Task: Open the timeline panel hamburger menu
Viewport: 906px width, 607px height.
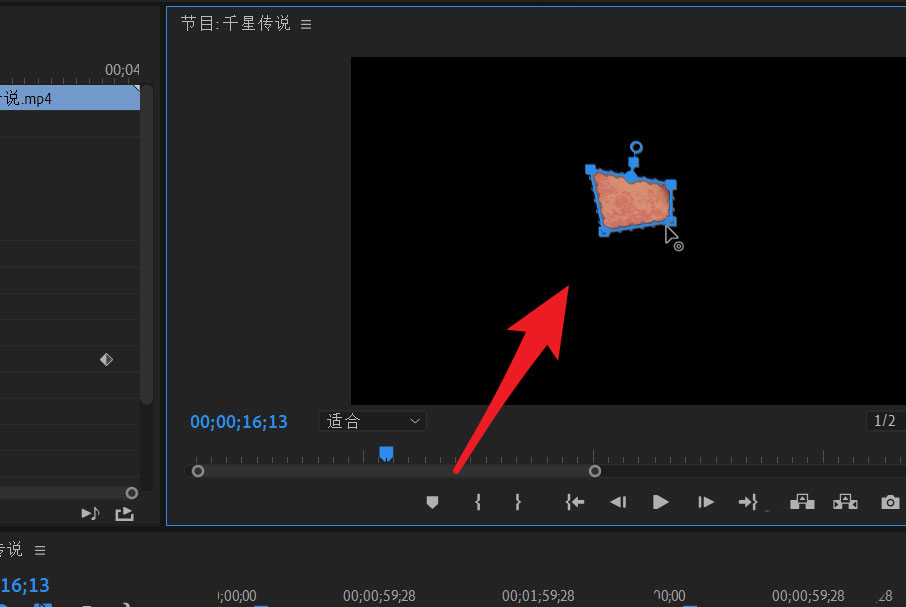Action: pos(41,550)
